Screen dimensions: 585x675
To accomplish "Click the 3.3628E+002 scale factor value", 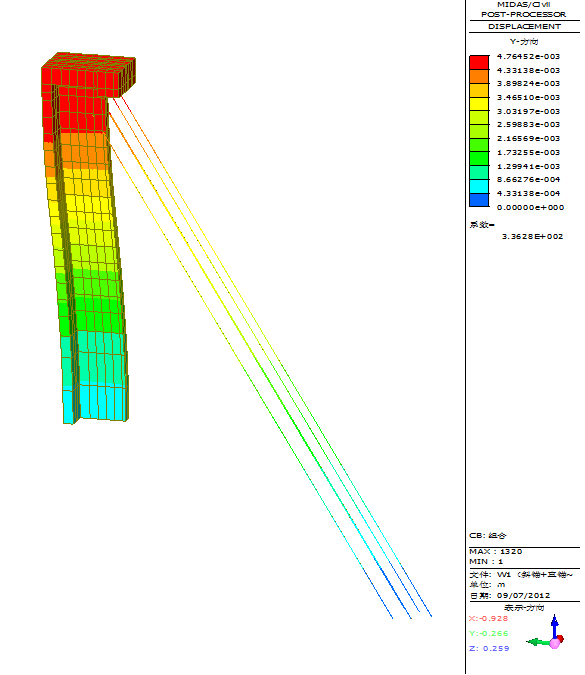I will [532, 236].
